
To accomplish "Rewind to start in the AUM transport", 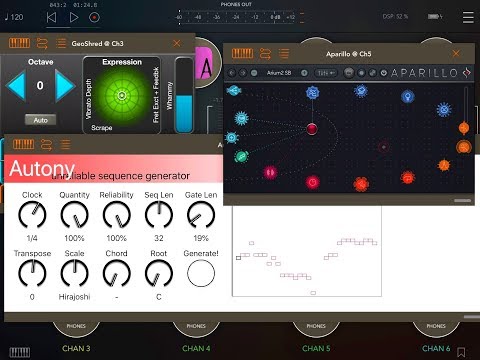I will [51, 17].
